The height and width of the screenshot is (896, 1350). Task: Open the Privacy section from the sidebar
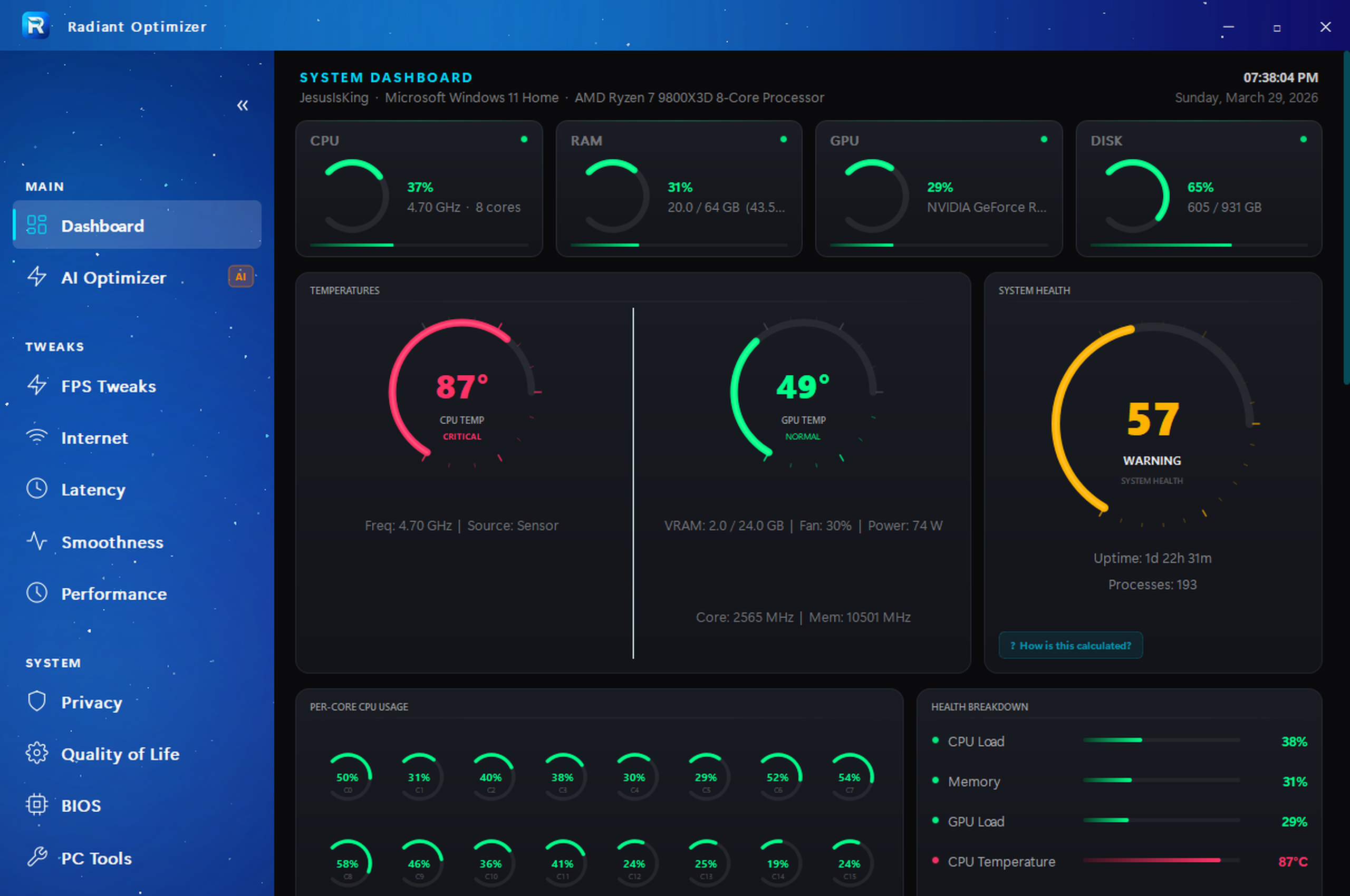91,702
